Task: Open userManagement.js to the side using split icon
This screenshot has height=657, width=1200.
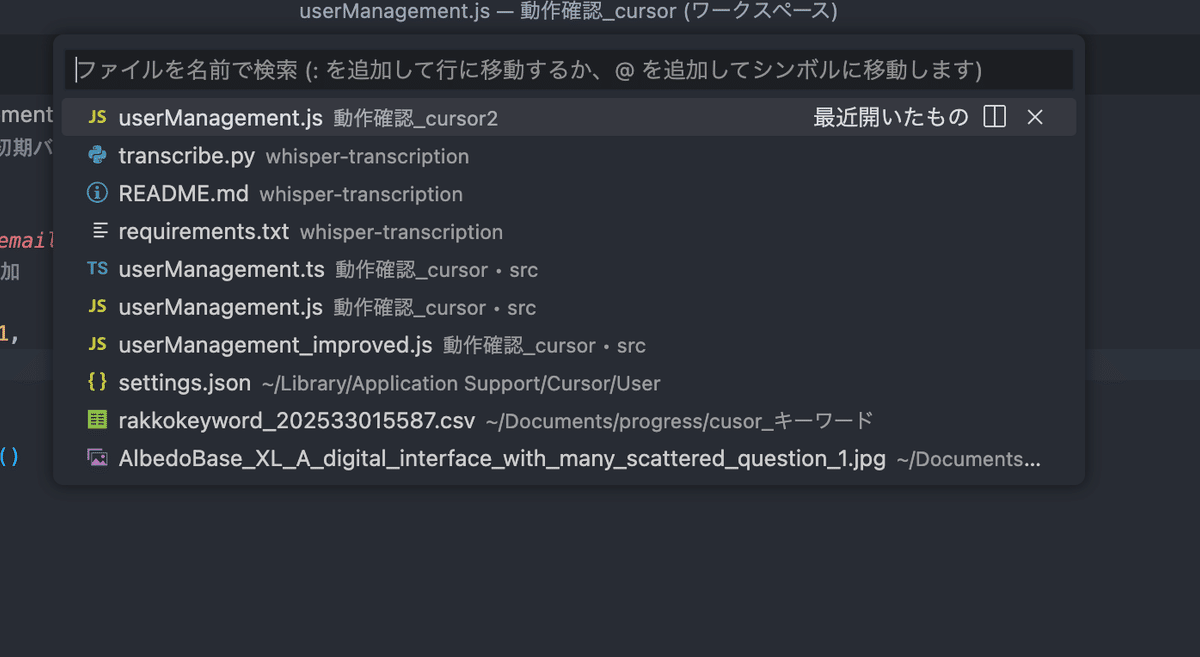Action: (994, 117)
